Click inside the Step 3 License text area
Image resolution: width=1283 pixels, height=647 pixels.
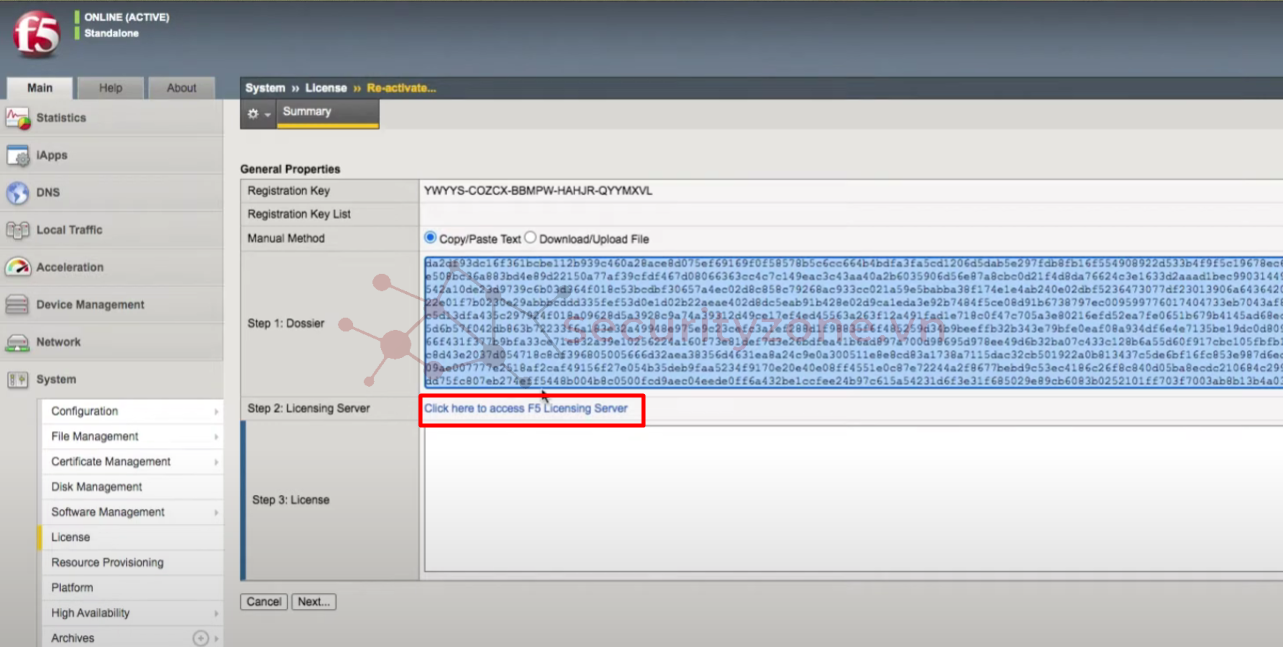click(x=853, y=499)
